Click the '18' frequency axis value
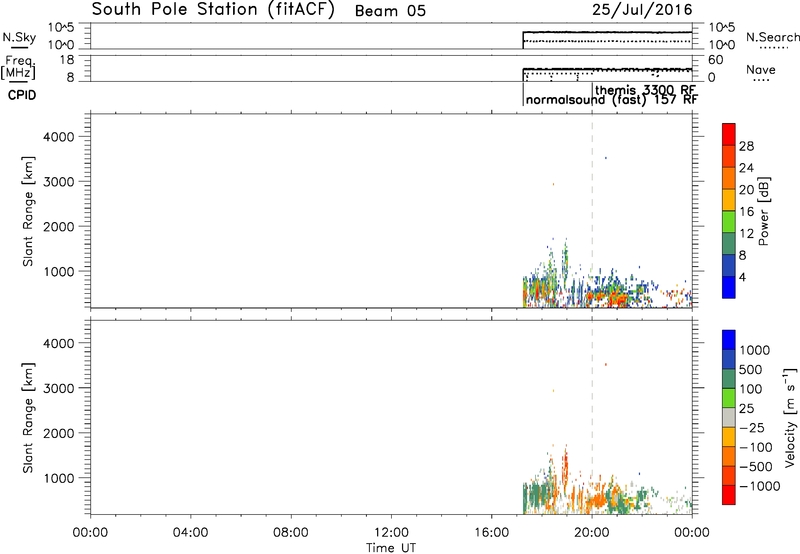 click(x=67, y=60)
